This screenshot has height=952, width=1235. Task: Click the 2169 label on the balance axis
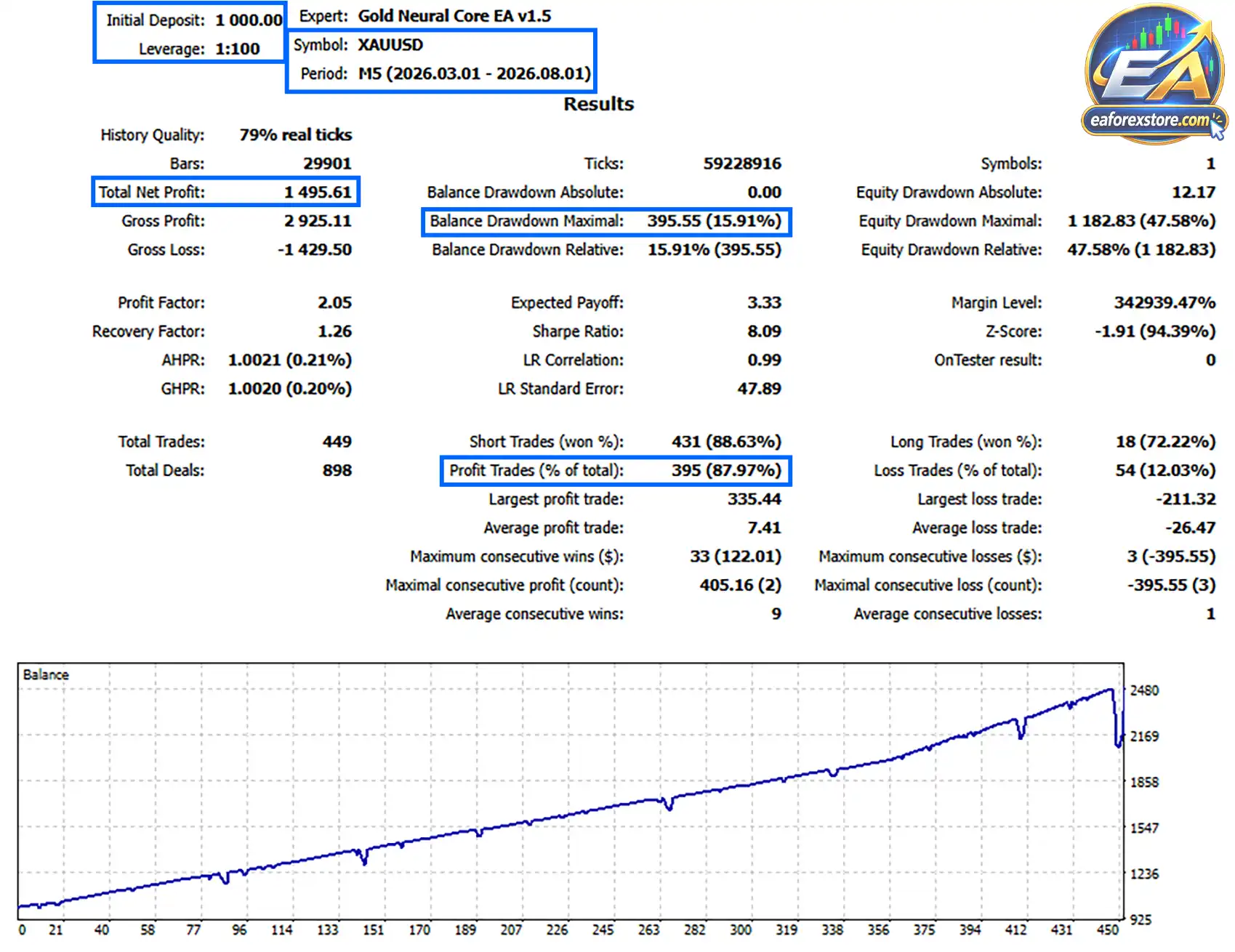pyautogui.click(x=1144, y=736)
